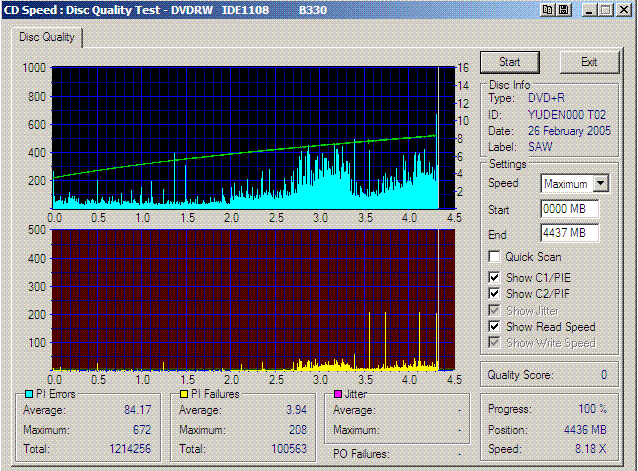Click the Quality Score value 0

(604, 375)
